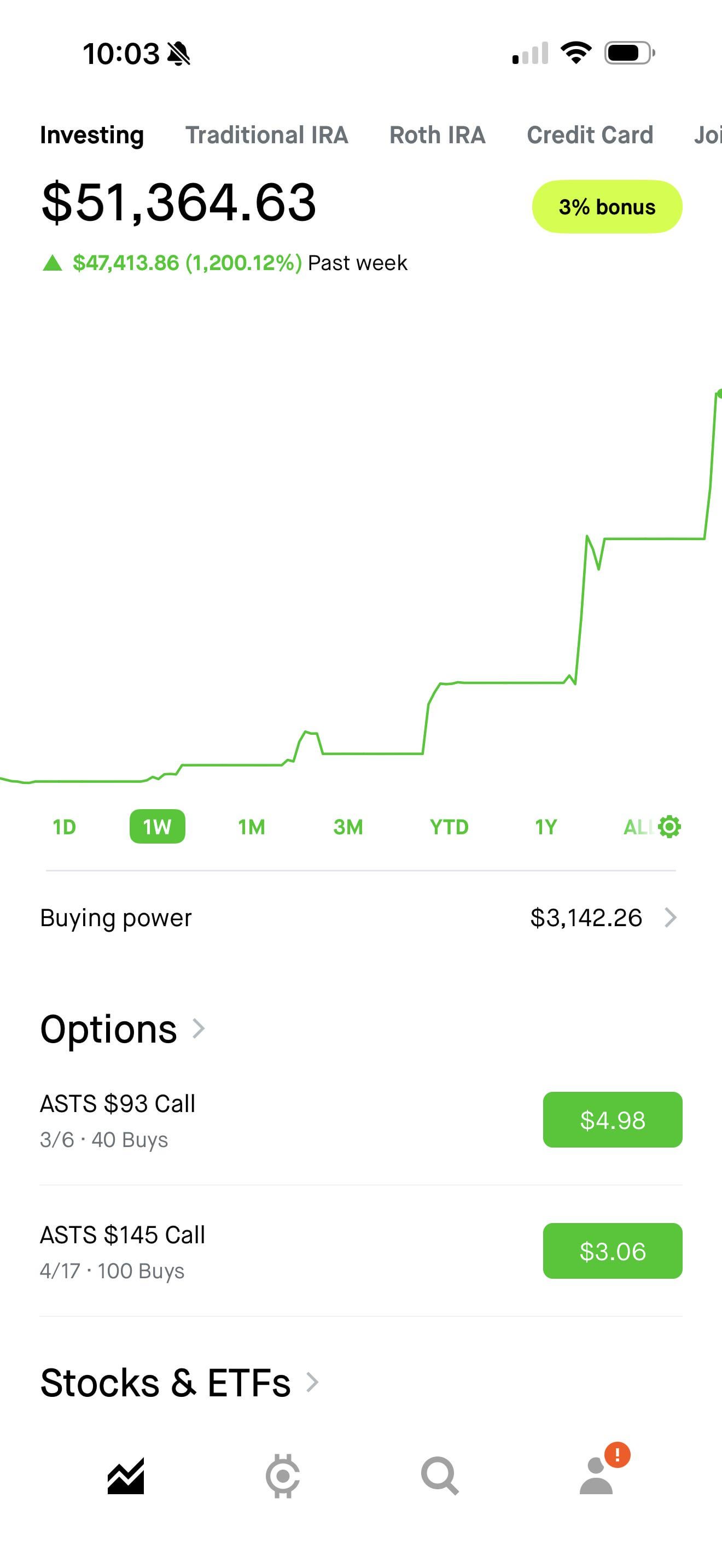The width and height of the screenshot is (722, 1568).
Task: Open the investing chart home icon
Action: point(126,1476)
